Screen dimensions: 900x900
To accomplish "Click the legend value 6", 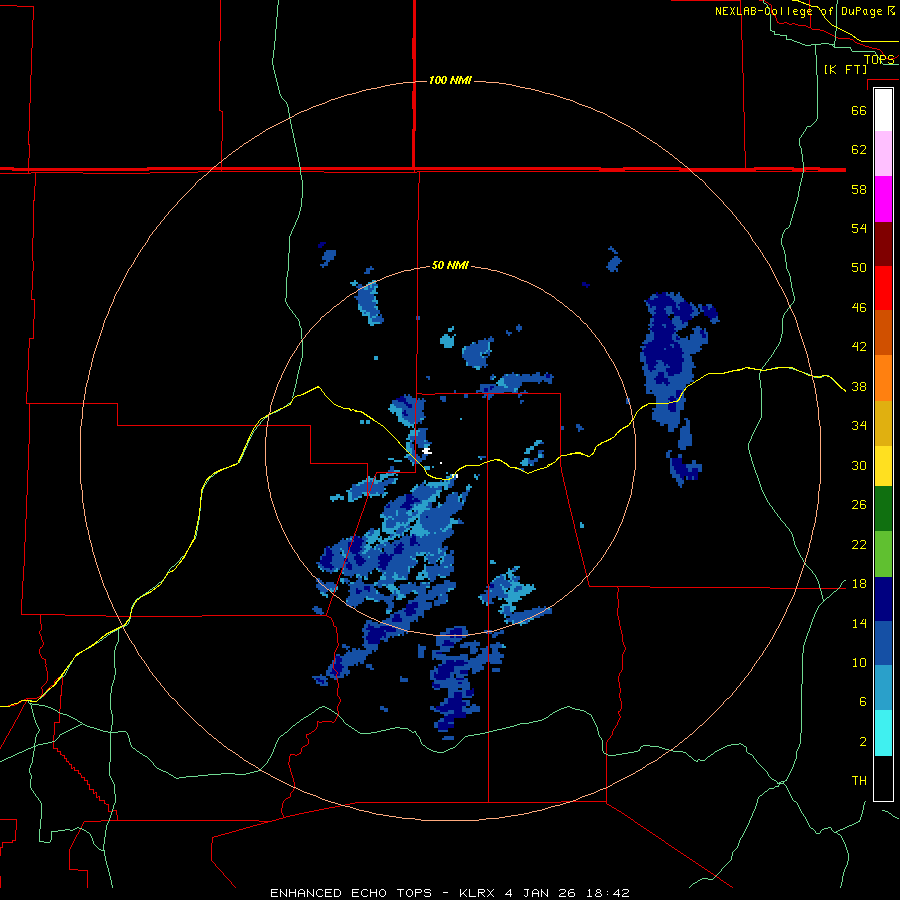I will point(863,702).
